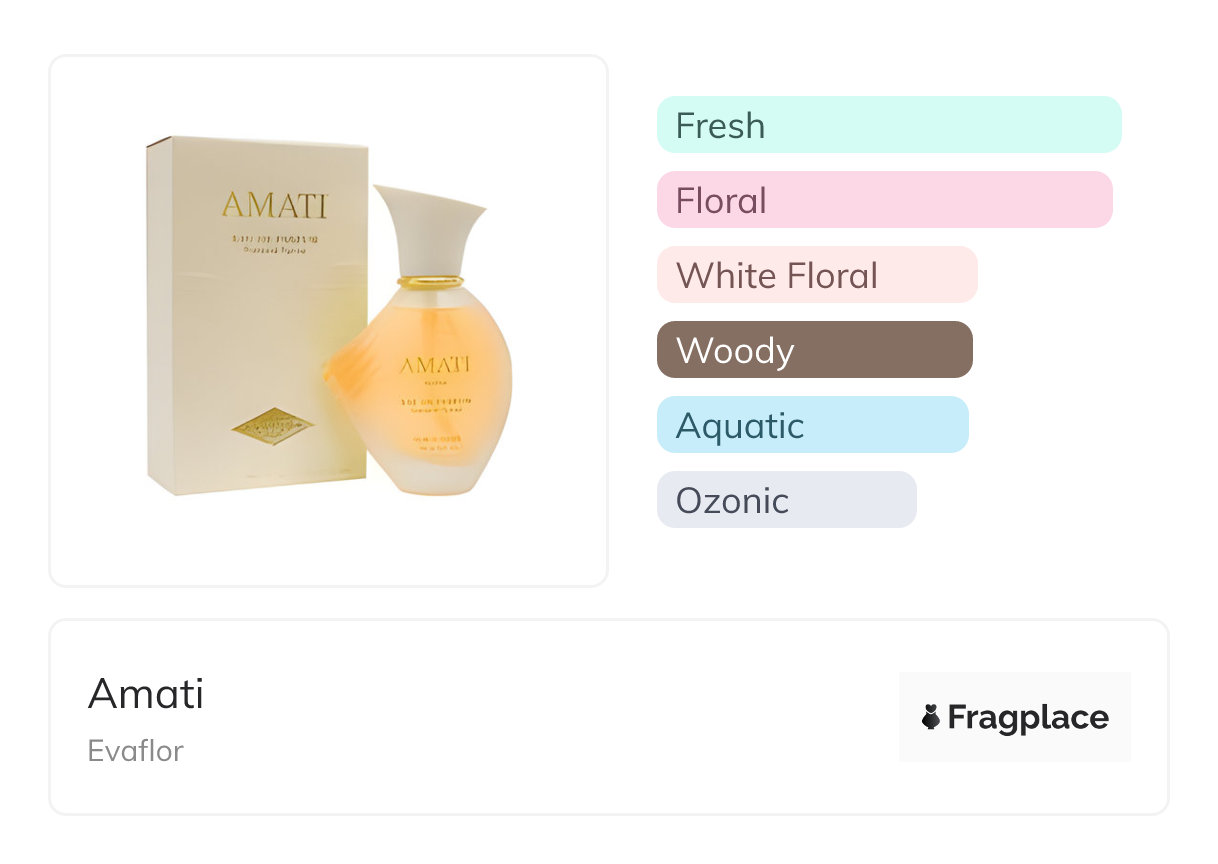Click the gold ring on bottle neck

coord(430,282)
